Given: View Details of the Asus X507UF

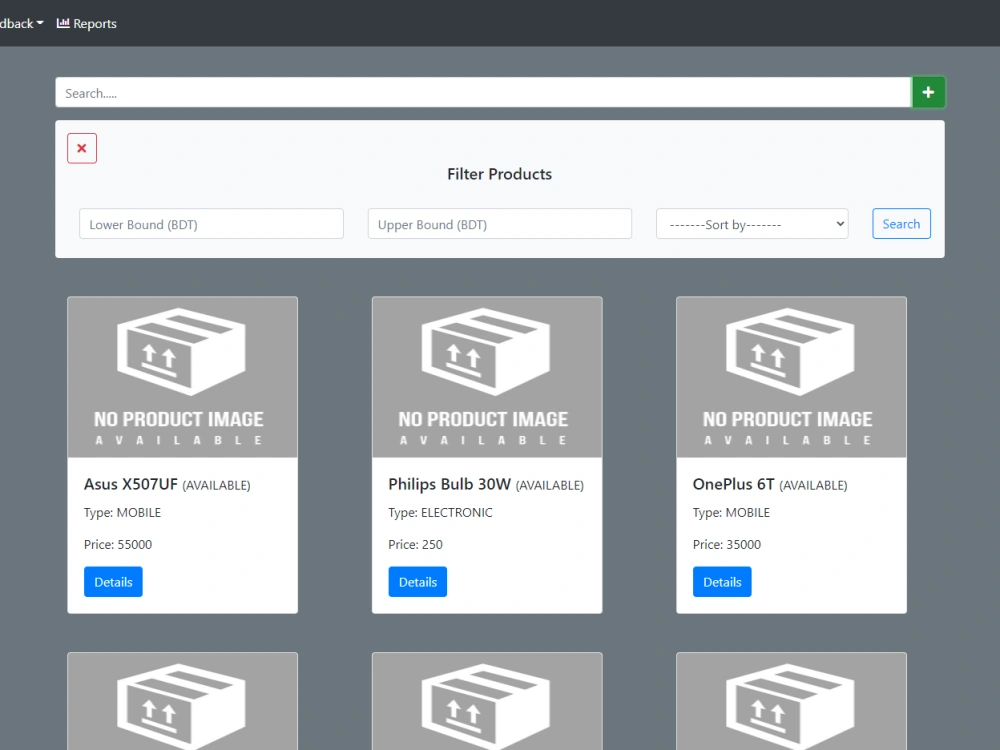Looking at the screenshot, I should click(112, 581).
